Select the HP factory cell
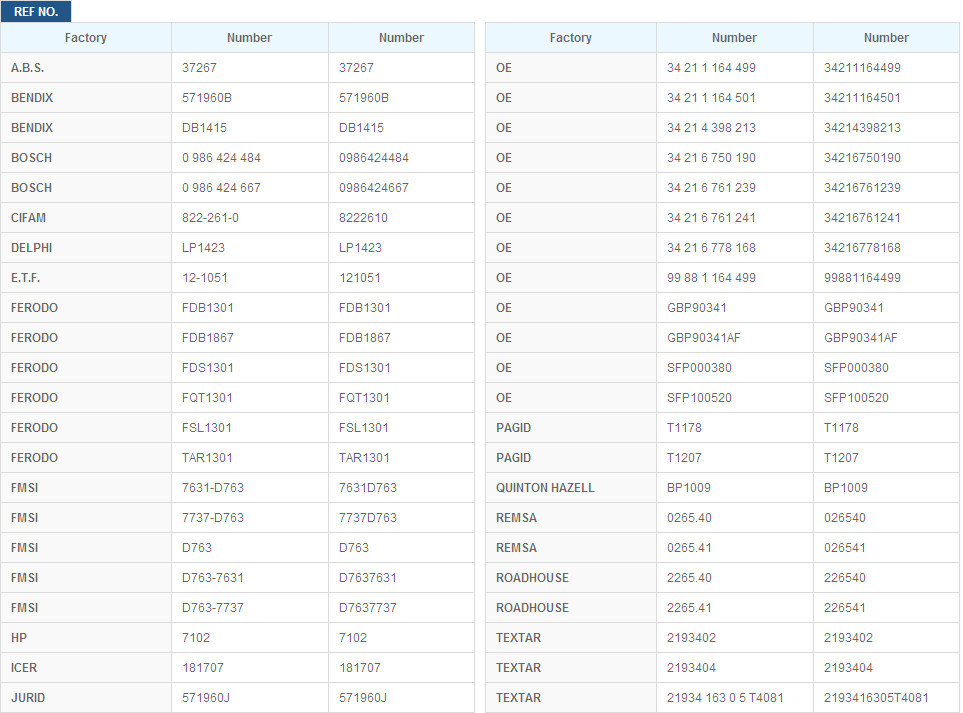The image size is (963, 713). pos(19,638)
